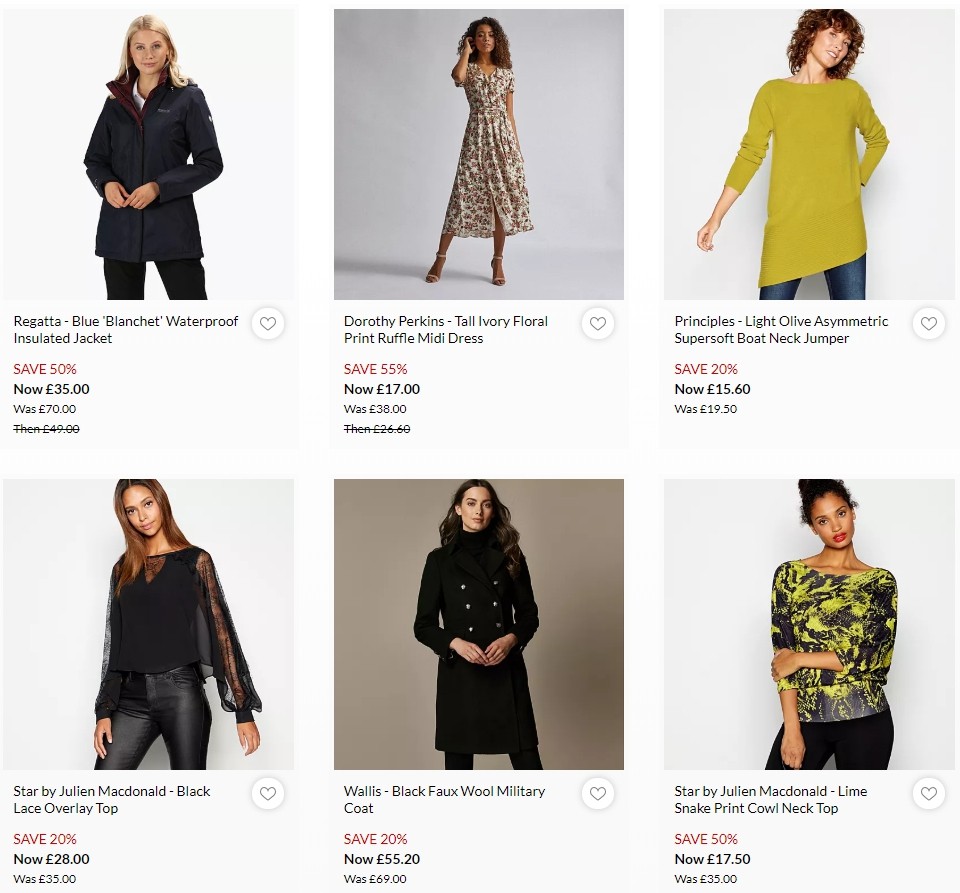Open the Star by Julien Macdonald Black Lace Overlay Top
960x893 pixels.
coord(111,799)
